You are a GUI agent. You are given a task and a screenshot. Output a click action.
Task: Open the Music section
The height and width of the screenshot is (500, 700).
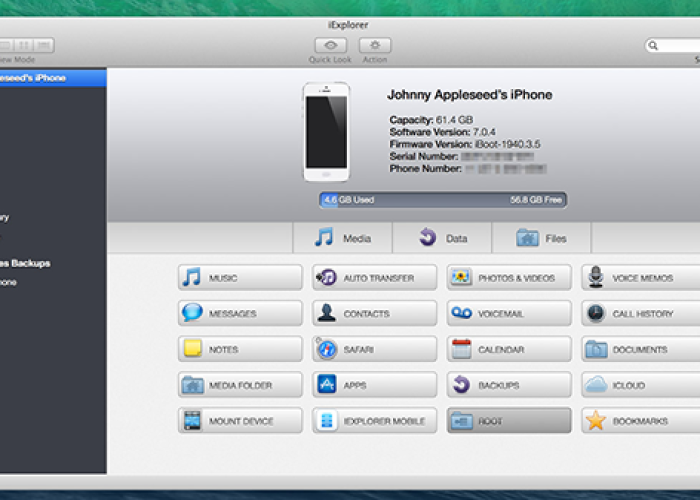point(240,278)
